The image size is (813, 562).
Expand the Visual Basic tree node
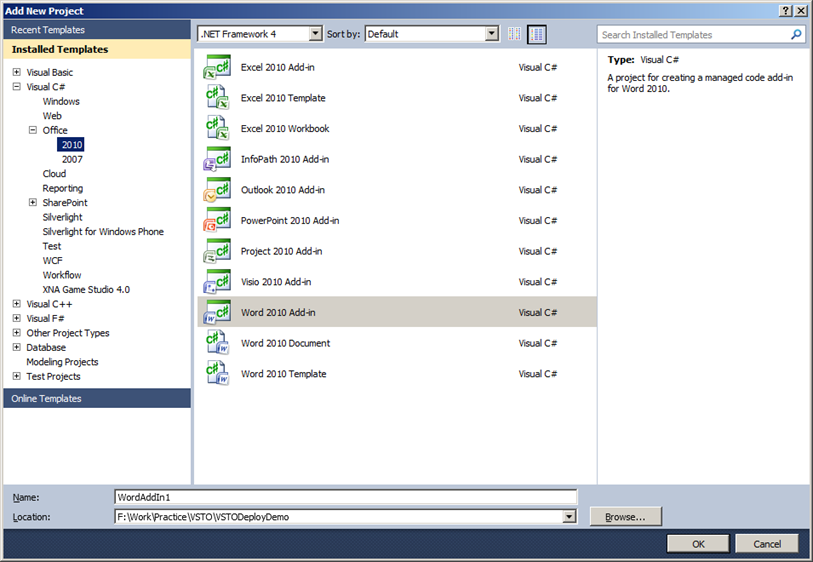(17, 72)
